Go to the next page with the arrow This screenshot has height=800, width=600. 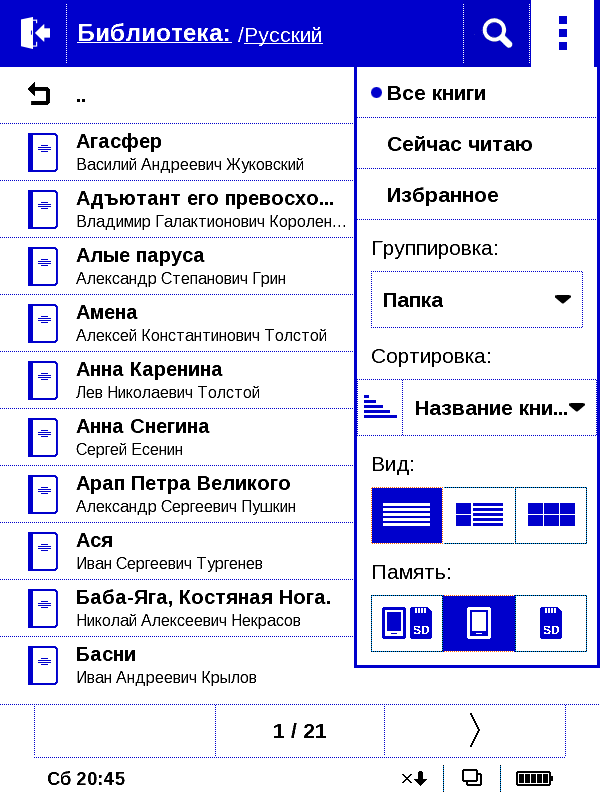(x=474, y=731)
